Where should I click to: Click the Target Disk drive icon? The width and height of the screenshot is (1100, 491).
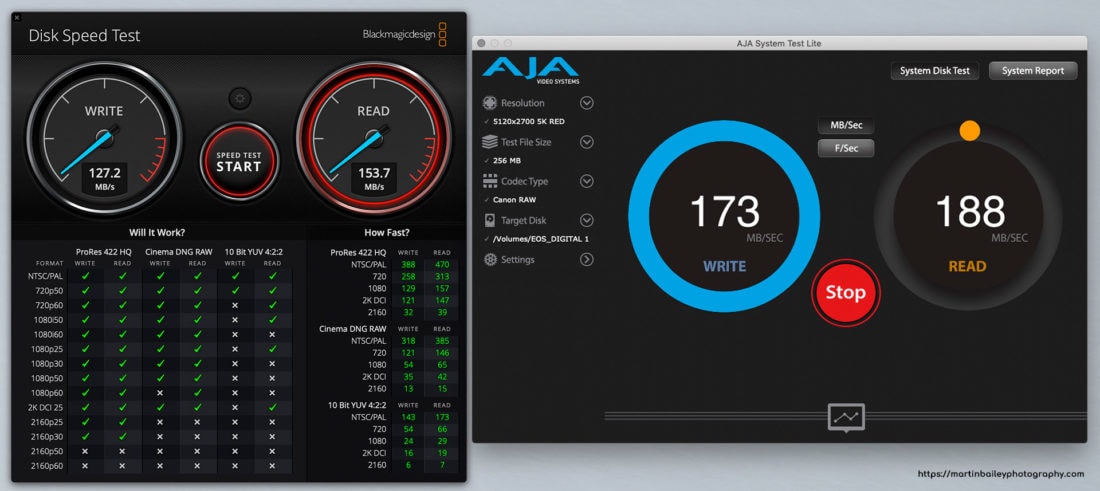(x=490, y=220)
